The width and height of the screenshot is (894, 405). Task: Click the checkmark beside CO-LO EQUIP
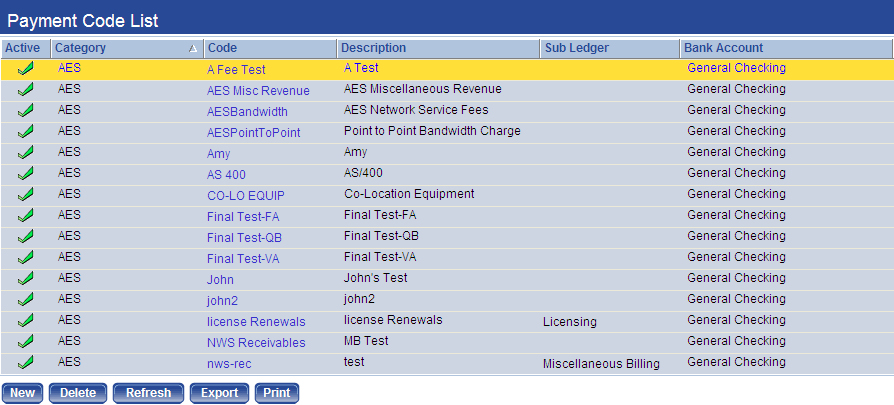(x=25, y=195)
